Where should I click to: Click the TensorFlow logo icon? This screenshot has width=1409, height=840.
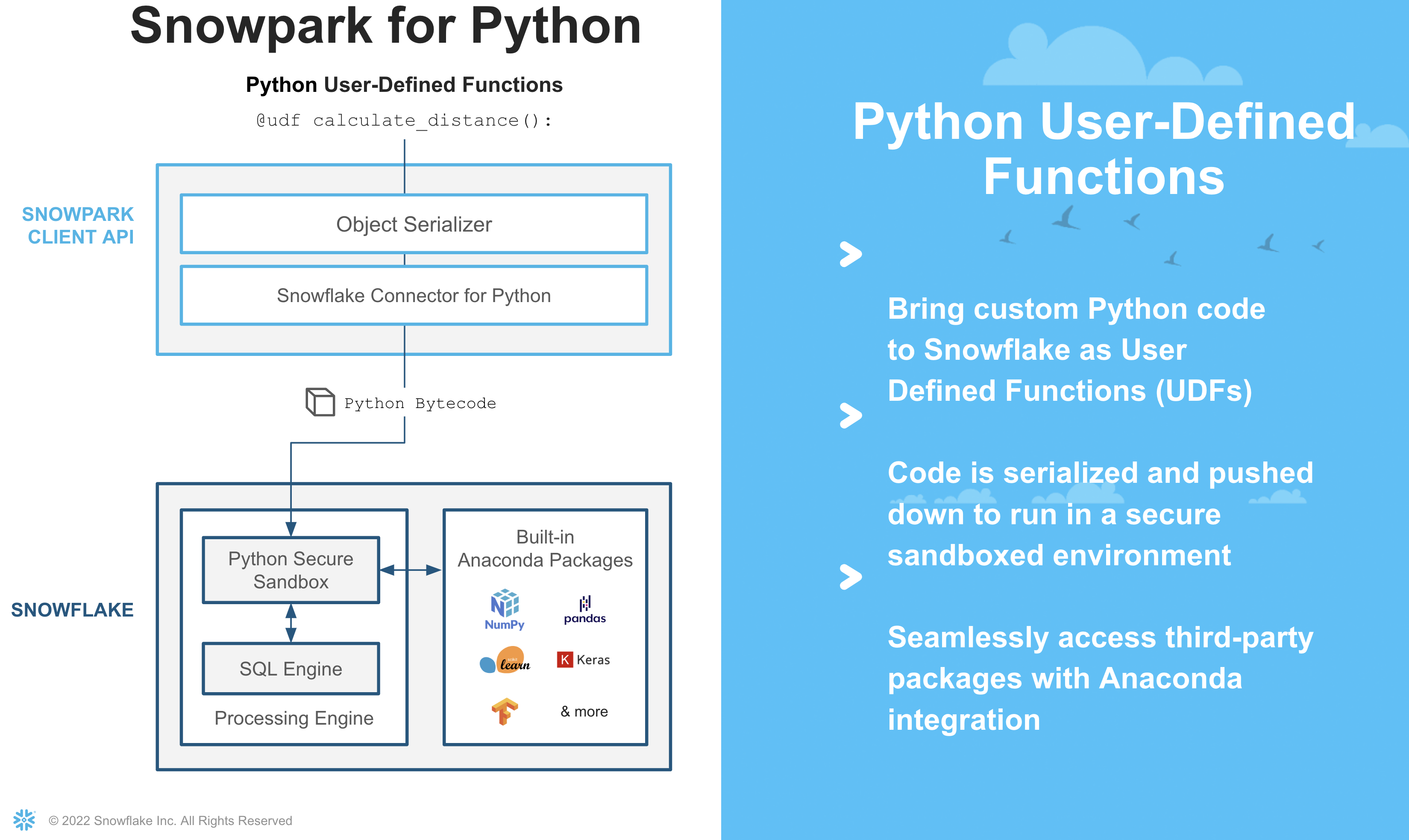[x=504, y=711]
